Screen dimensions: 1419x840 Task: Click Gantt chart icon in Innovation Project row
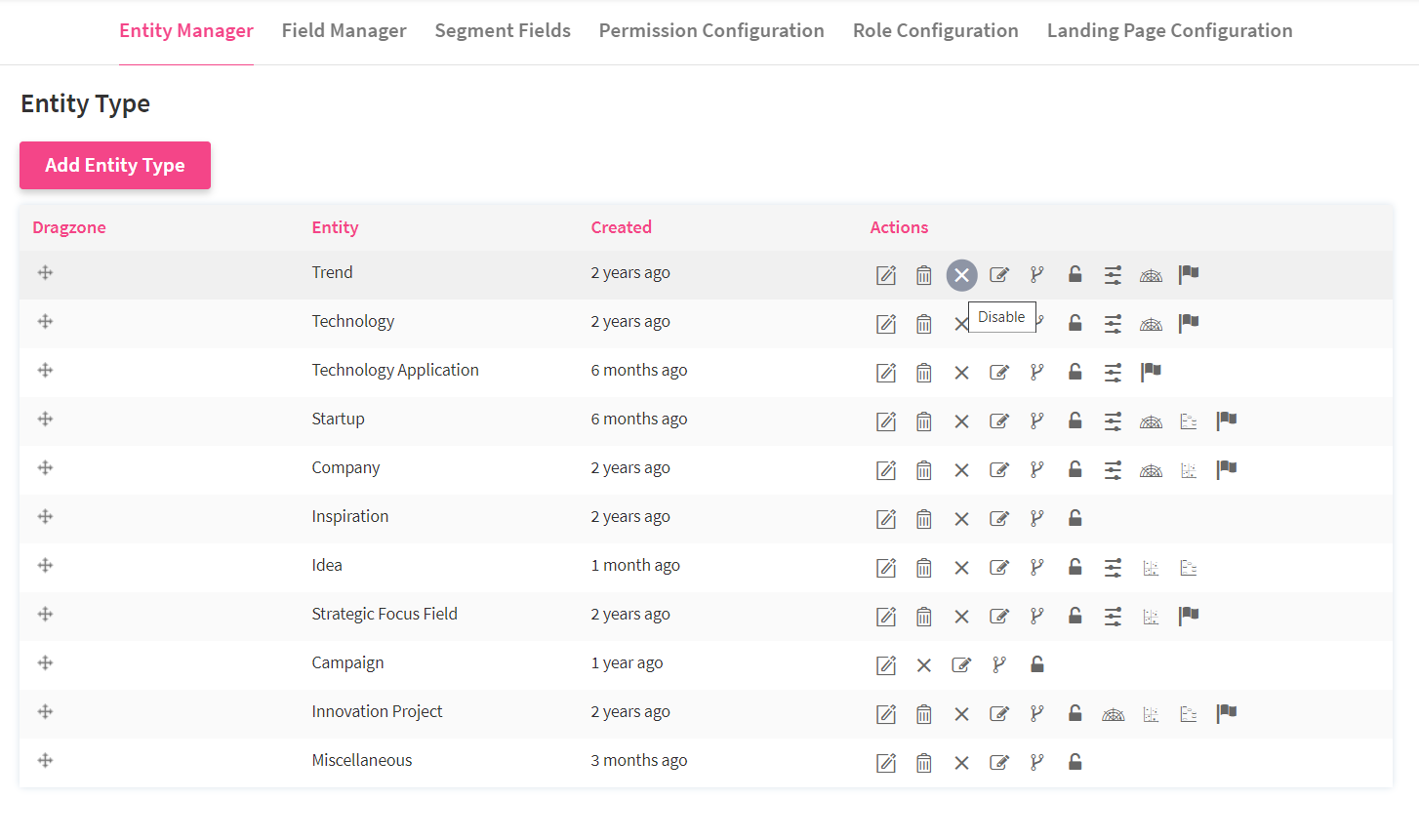(x=1188, y=714)
